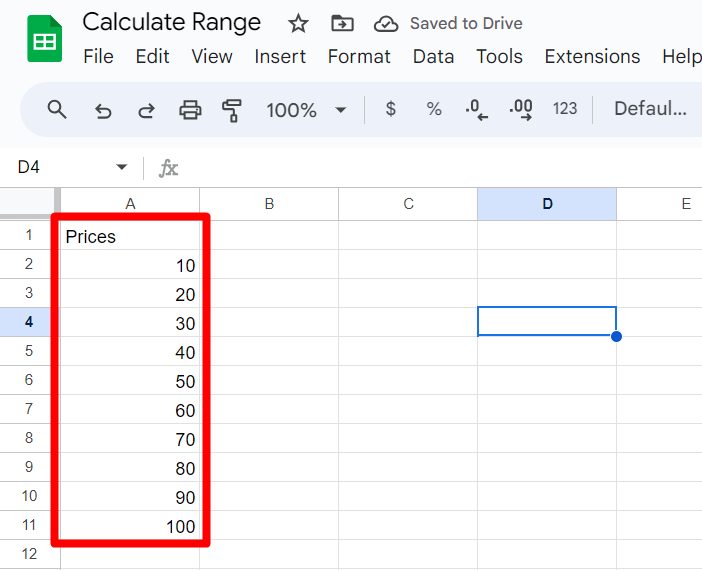Viewport: 702px width, 570px height.
Task: Click the Undo arrow
Action: point(103,110)
